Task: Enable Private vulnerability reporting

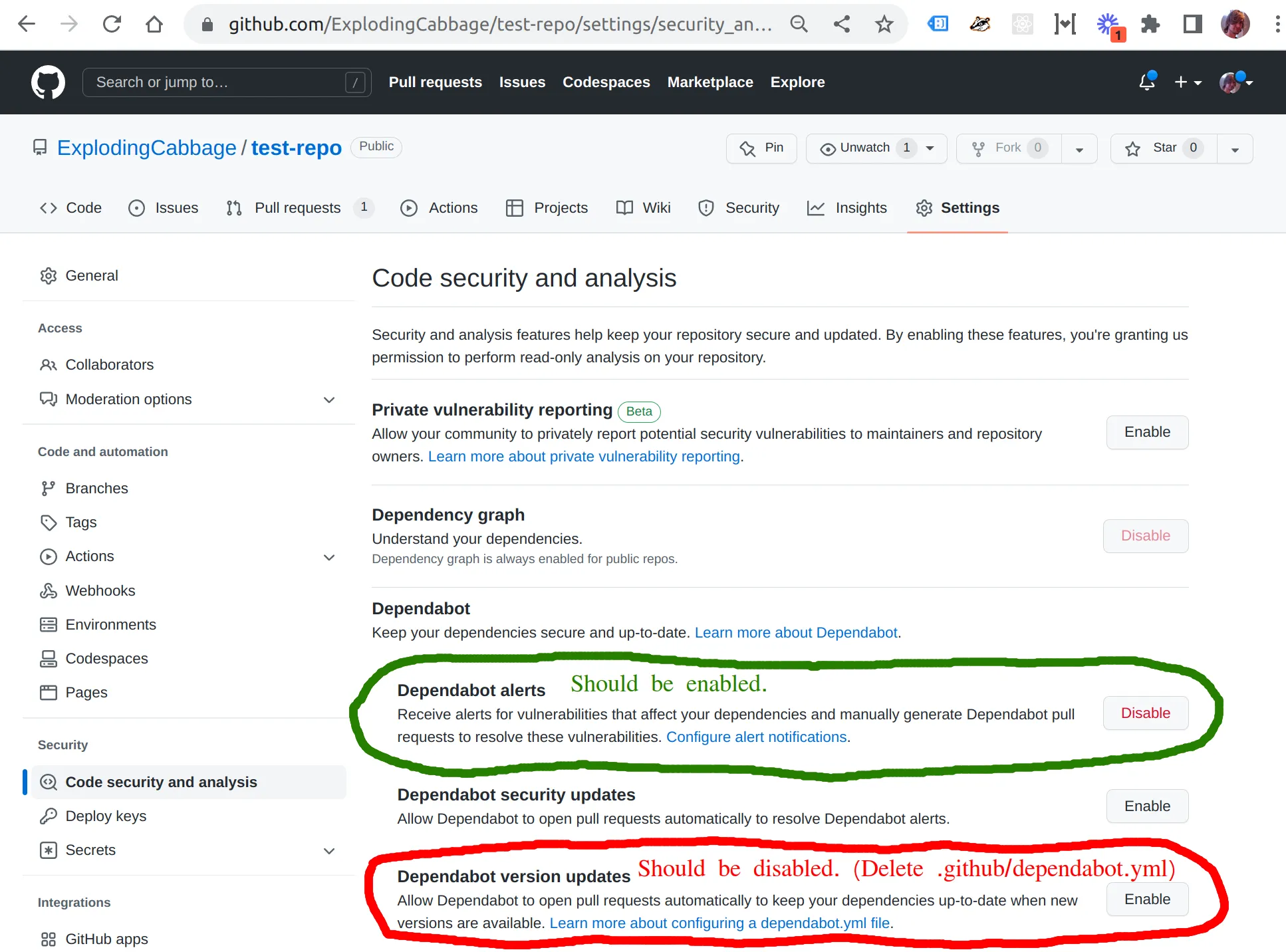Action: tap(1146, 432)
